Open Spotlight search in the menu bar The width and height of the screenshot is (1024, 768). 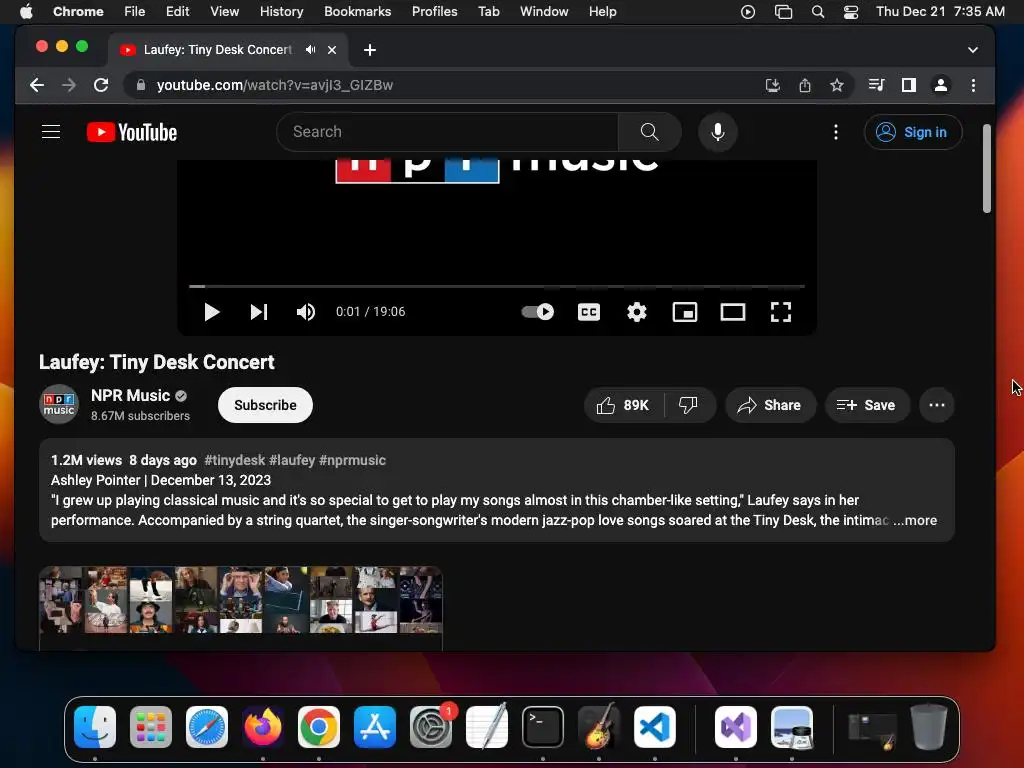(818, 11)
